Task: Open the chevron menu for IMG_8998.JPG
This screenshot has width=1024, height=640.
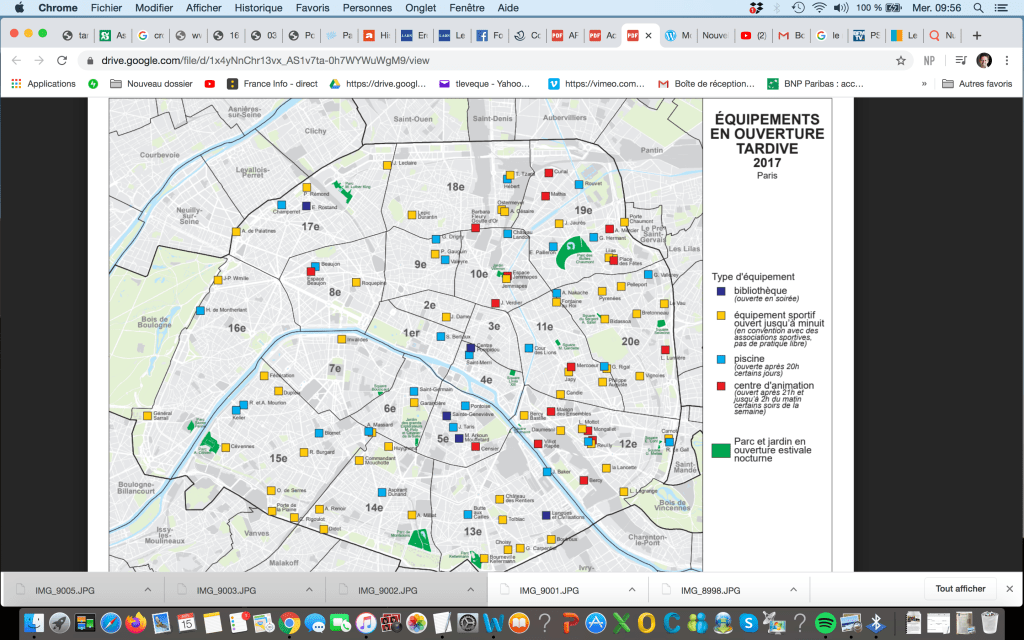Action: coord(794,589)
